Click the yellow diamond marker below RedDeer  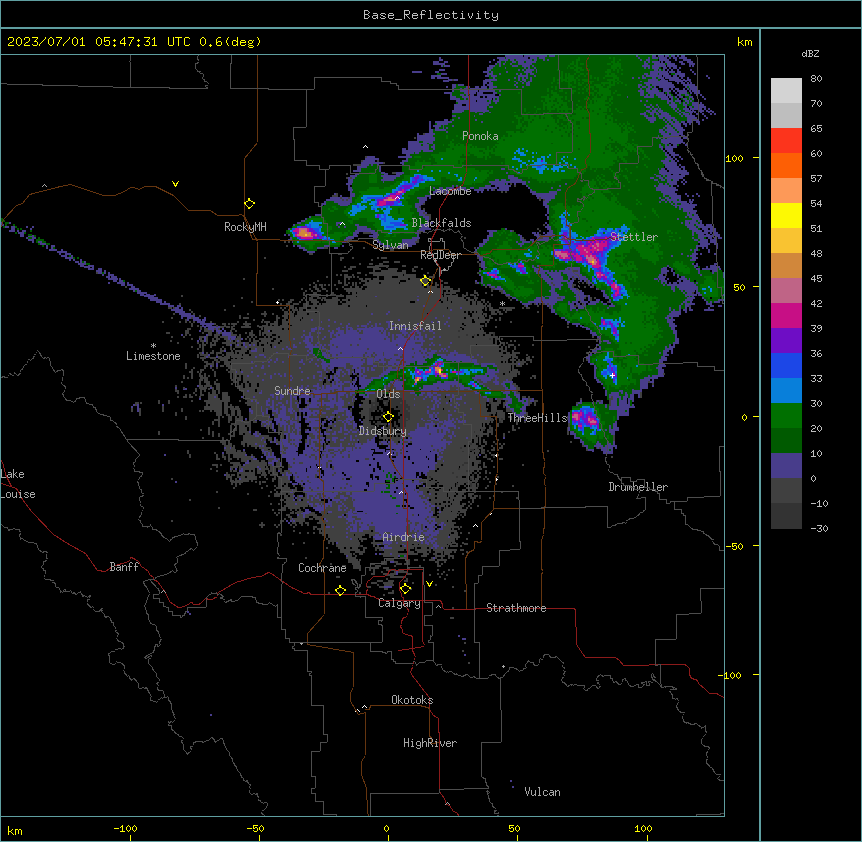click(x=426, y=281)
